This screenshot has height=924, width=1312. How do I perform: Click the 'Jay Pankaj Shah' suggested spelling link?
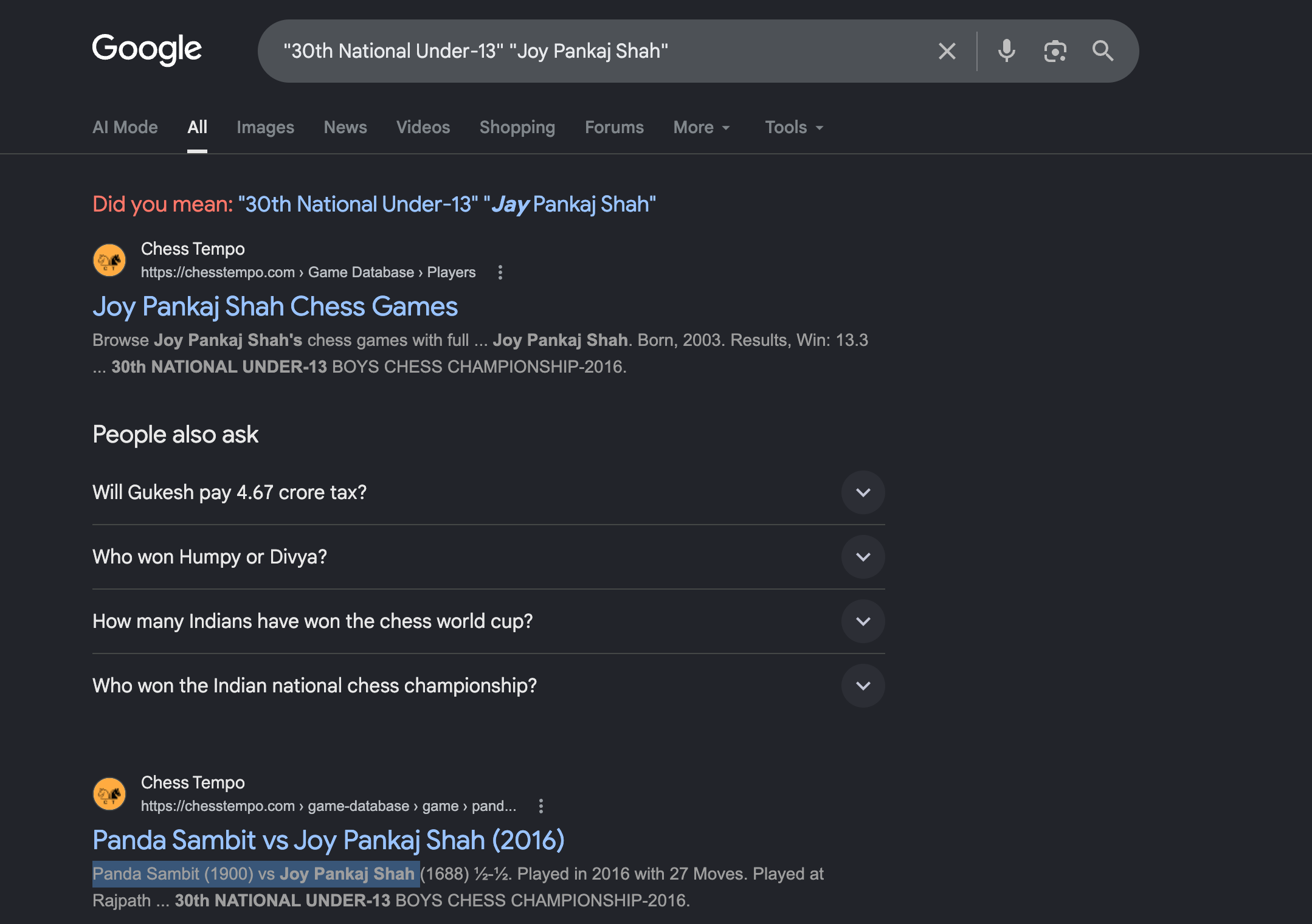pos(447,204)
